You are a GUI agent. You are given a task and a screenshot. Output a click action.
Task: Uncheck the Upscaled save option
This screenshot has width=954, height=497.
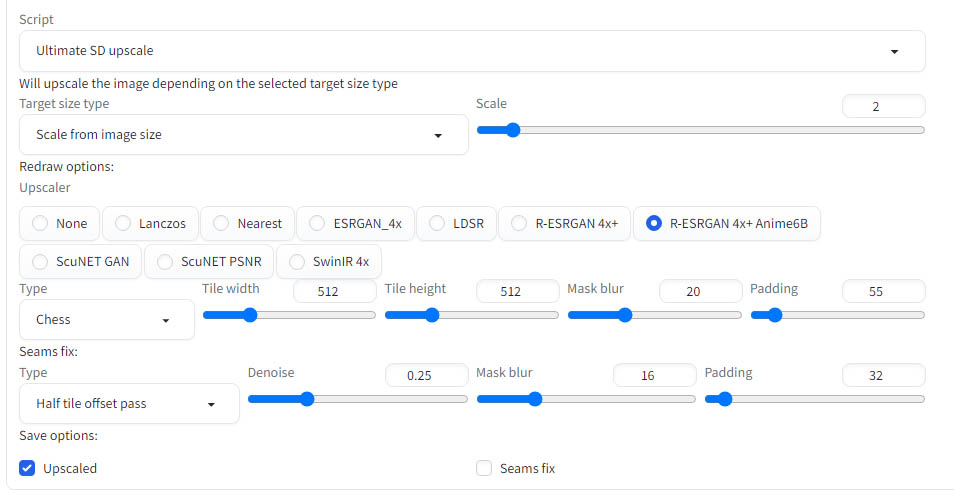(27, 468)
